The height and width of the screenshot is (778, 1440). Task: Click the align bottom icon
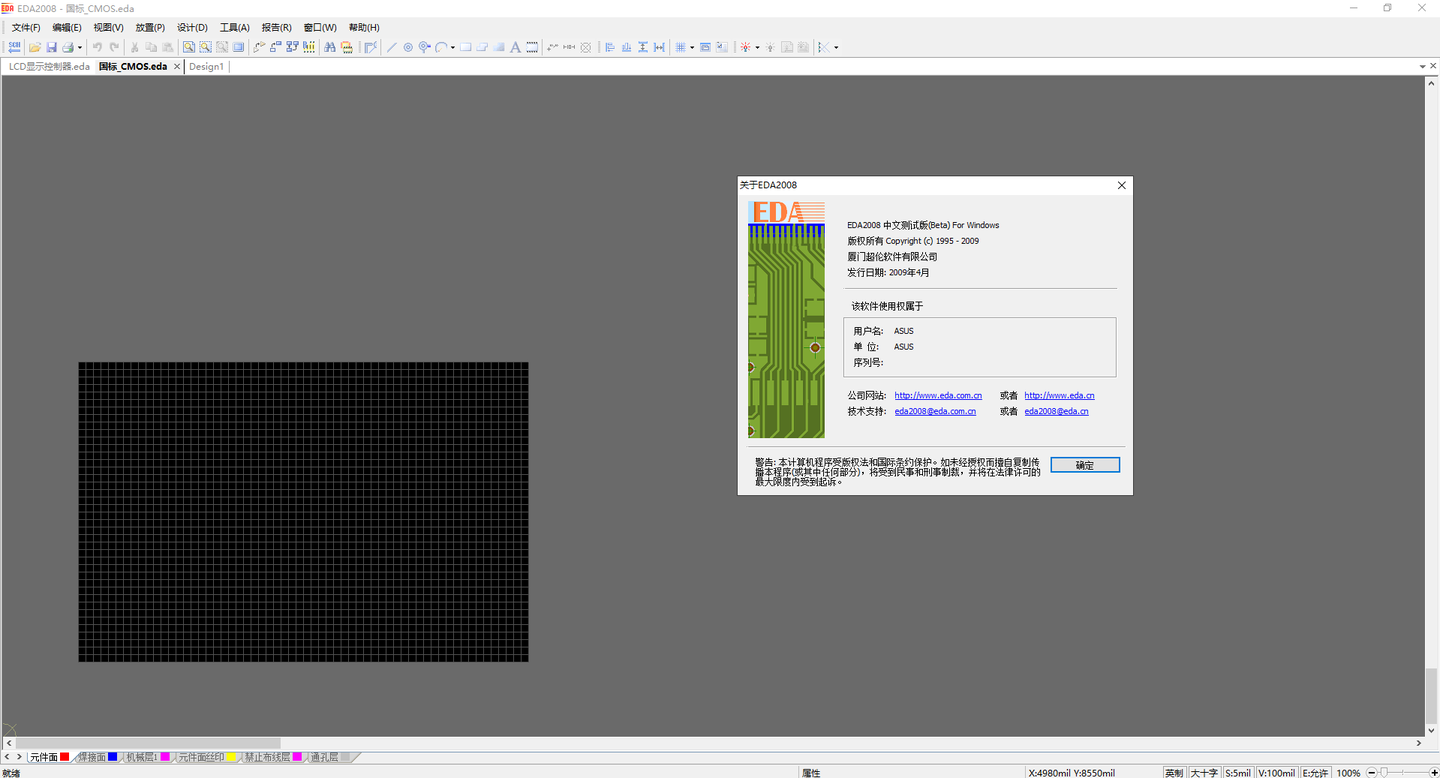(x=627, y=47)
